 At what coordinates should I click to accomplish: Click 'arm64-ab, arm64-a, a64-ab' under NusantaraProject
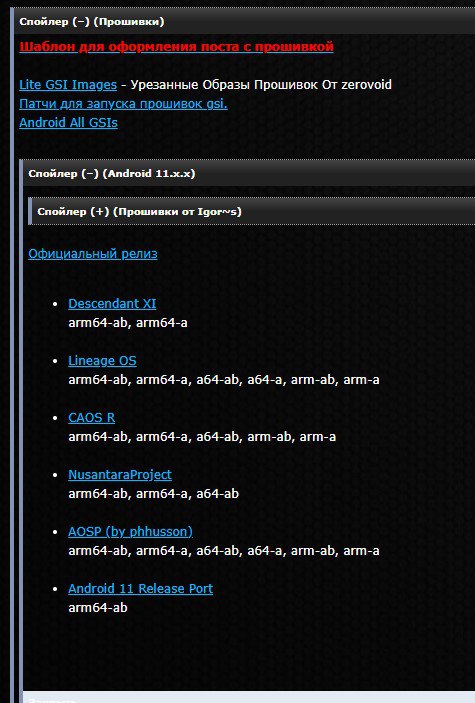pyautogui.click(x=153, y=494)
